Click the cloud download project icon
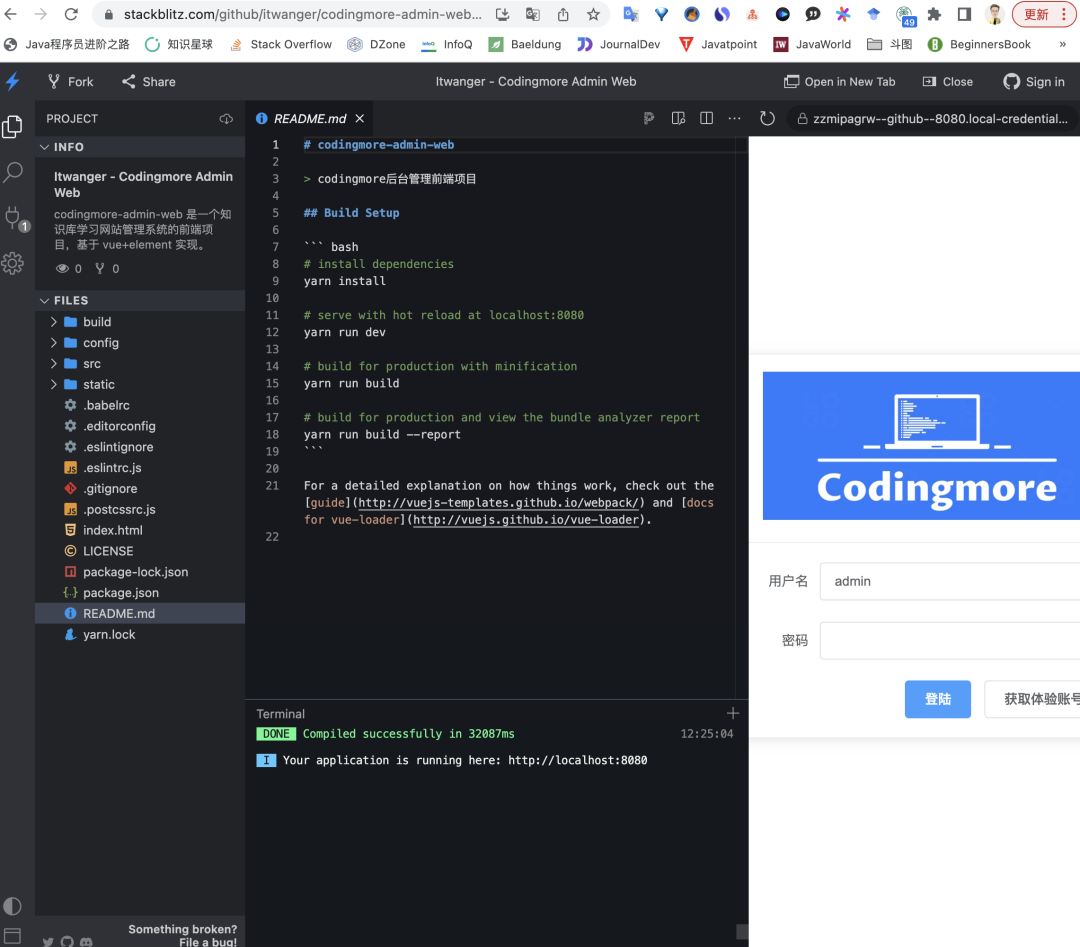The width and height of the screenshot is (1080, 947). pyautogui.click(x=226, y=118)
